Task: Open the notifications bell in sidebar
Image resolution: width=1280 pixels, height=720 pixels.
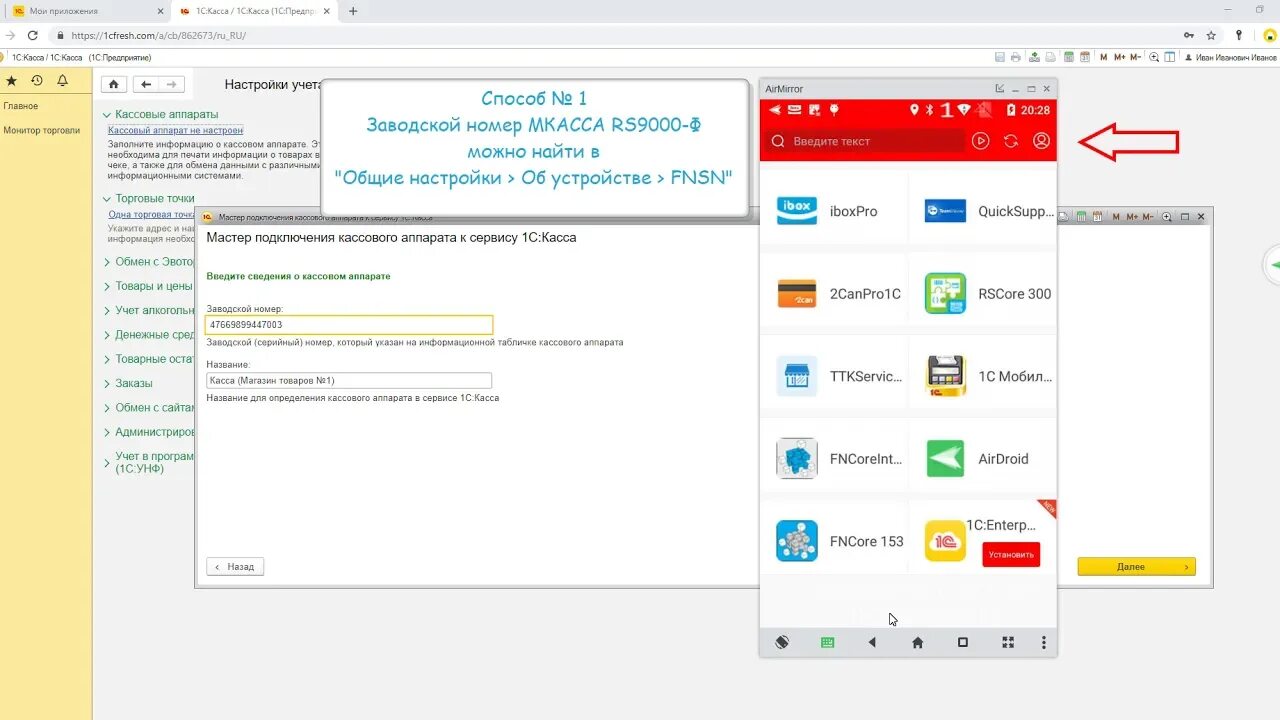Action: coord(62,81)
